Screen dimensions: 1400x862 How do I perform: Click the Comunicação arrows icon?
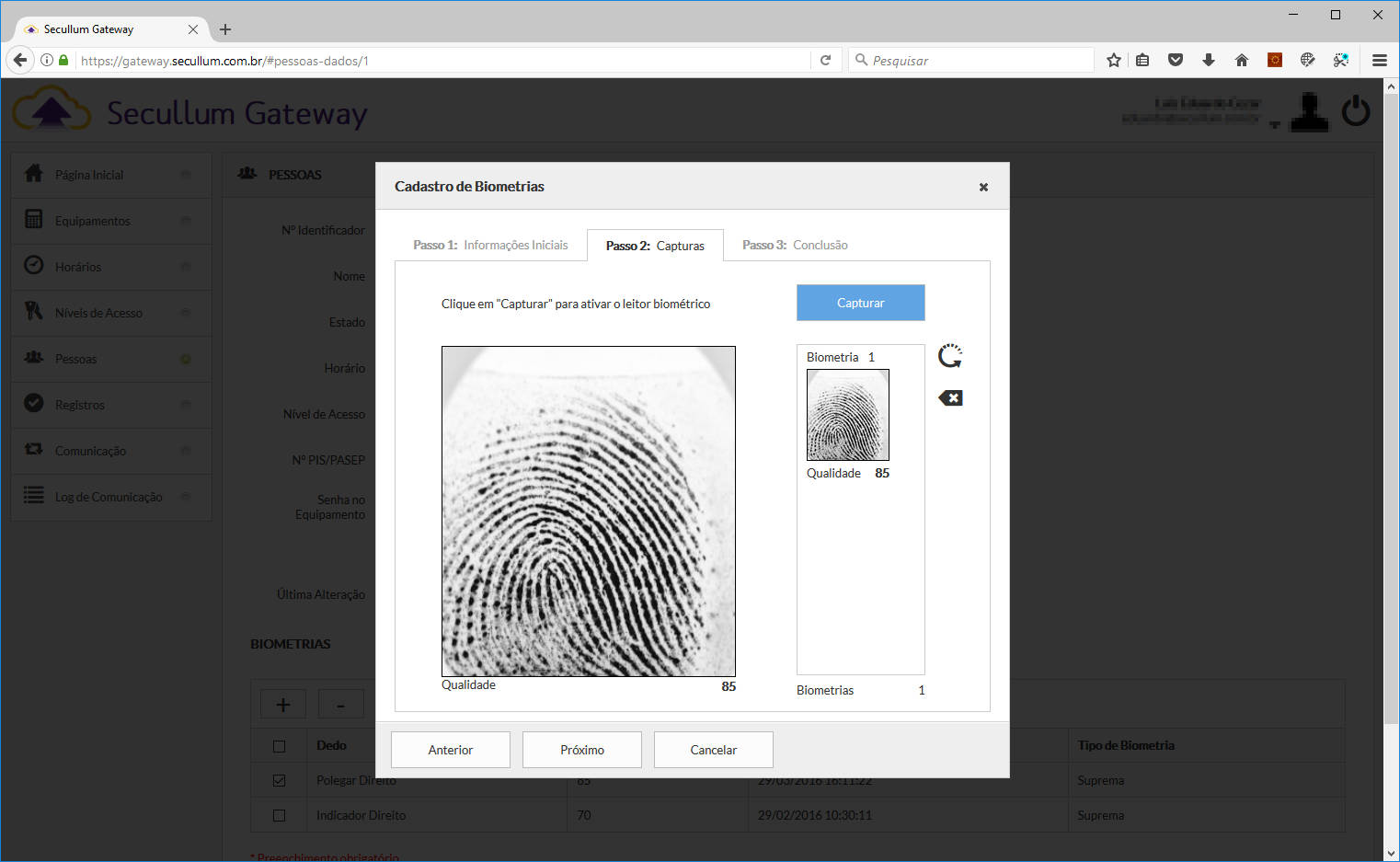34,449
